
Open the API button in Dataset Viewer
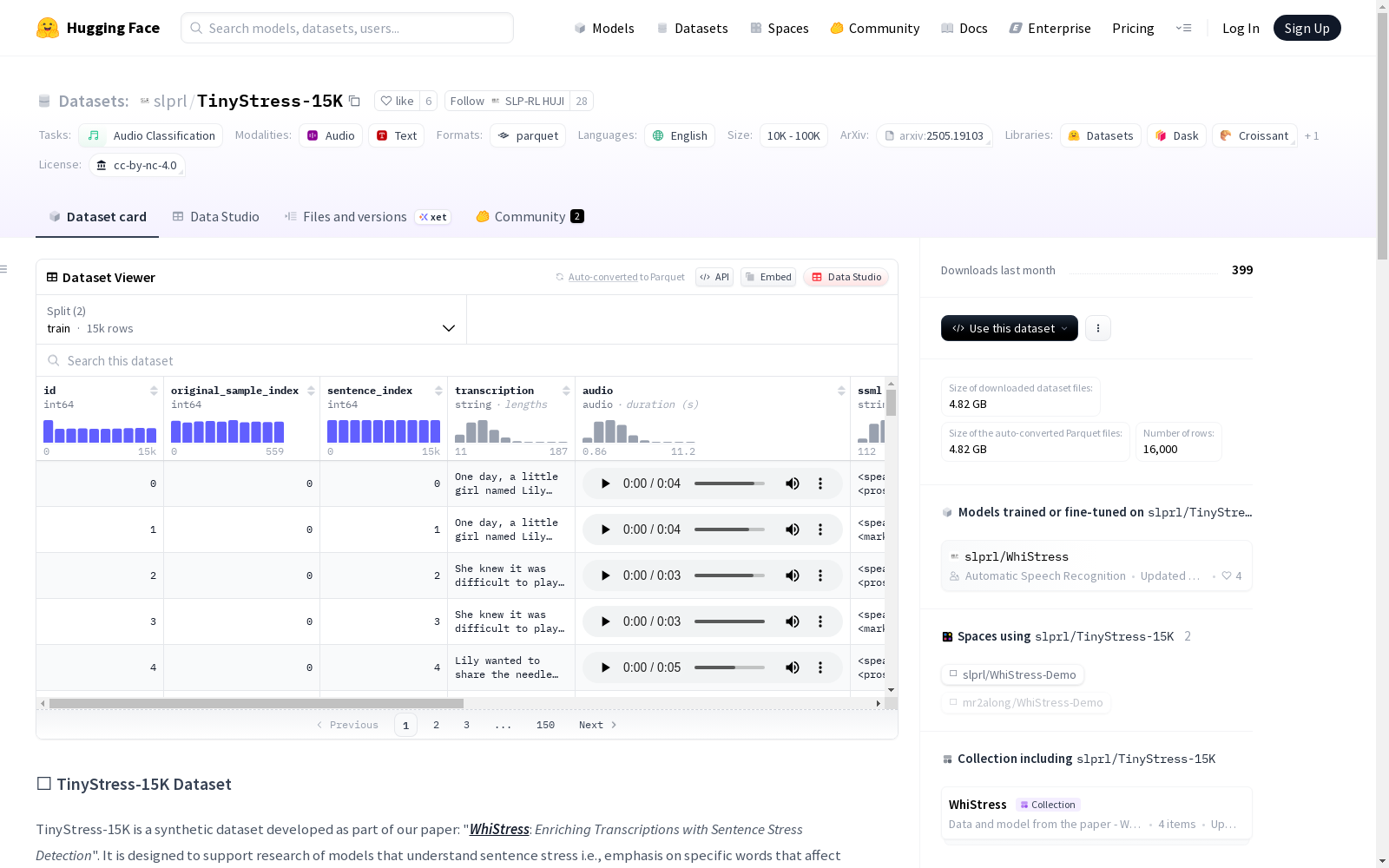pyautogui.click(x=714, y=277)
